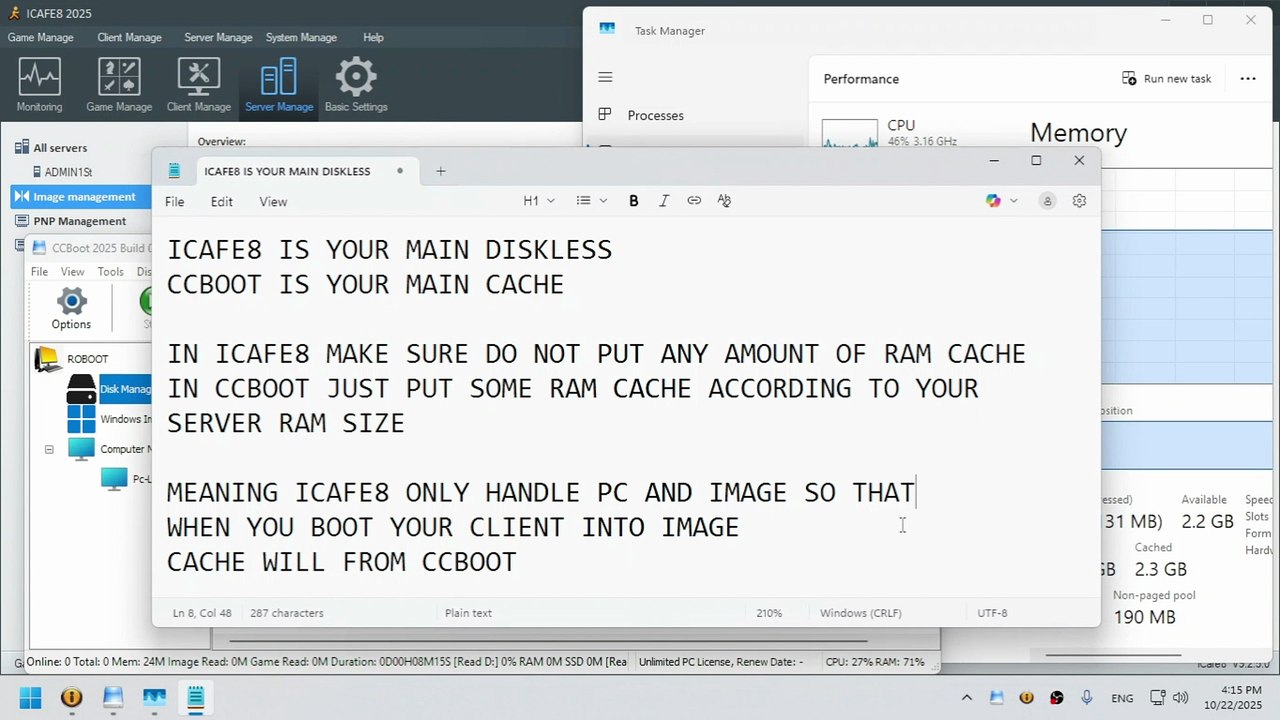Open Copilot icon in Notepad

coord(992,201)
